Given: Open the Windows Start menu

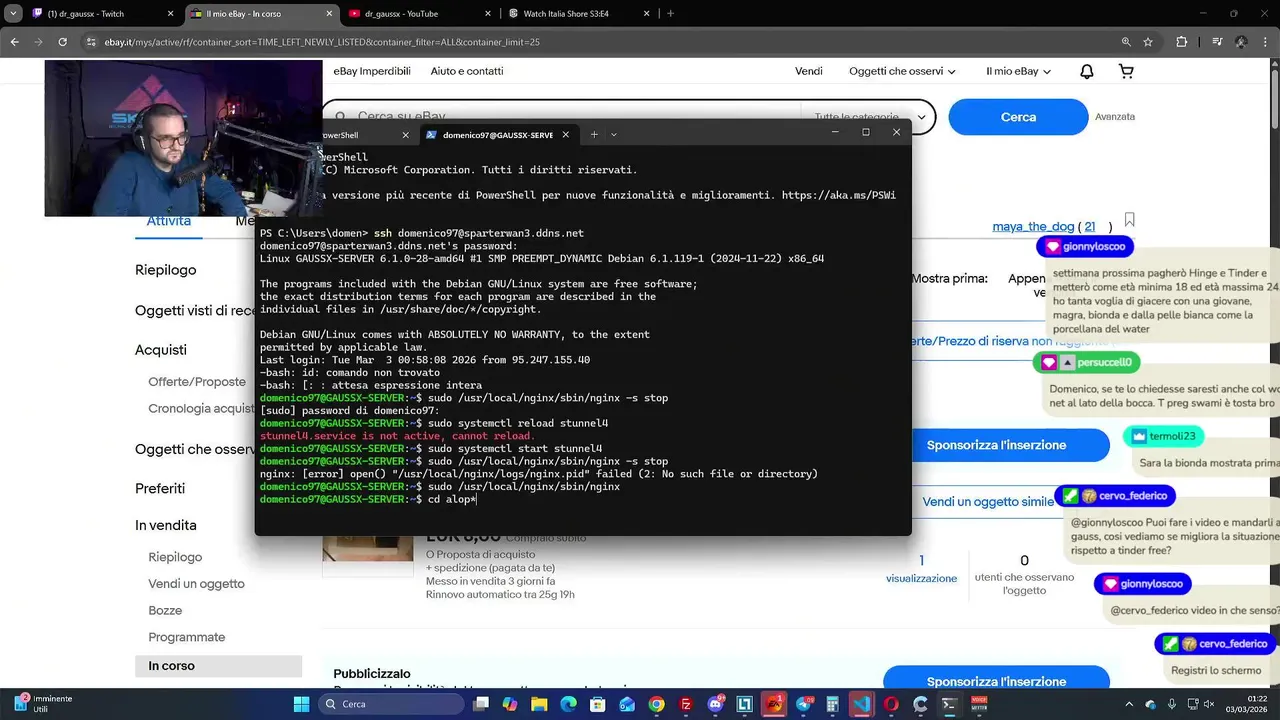Looking at the screenshot, I should tap(301, 704).
